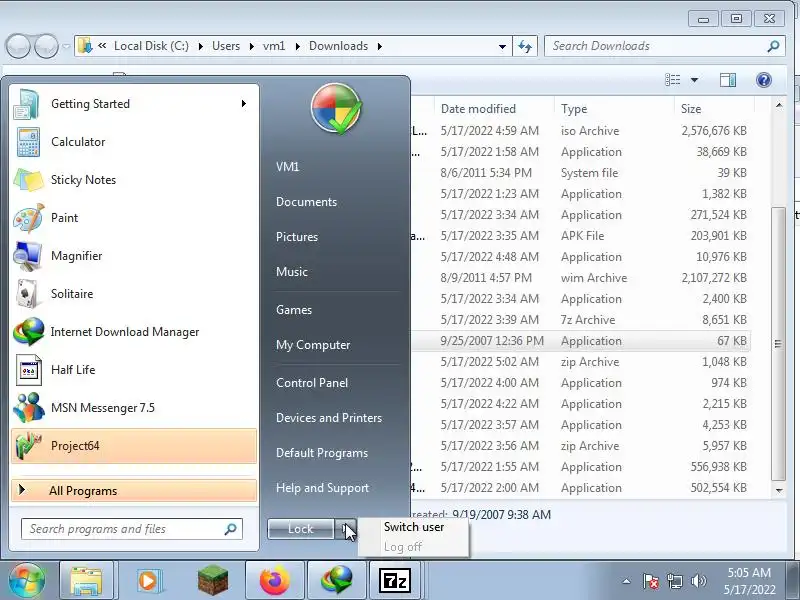Select the APK File row
This screenshot has height=600, width=800.
pyautogui.click(x=581, y=236)
